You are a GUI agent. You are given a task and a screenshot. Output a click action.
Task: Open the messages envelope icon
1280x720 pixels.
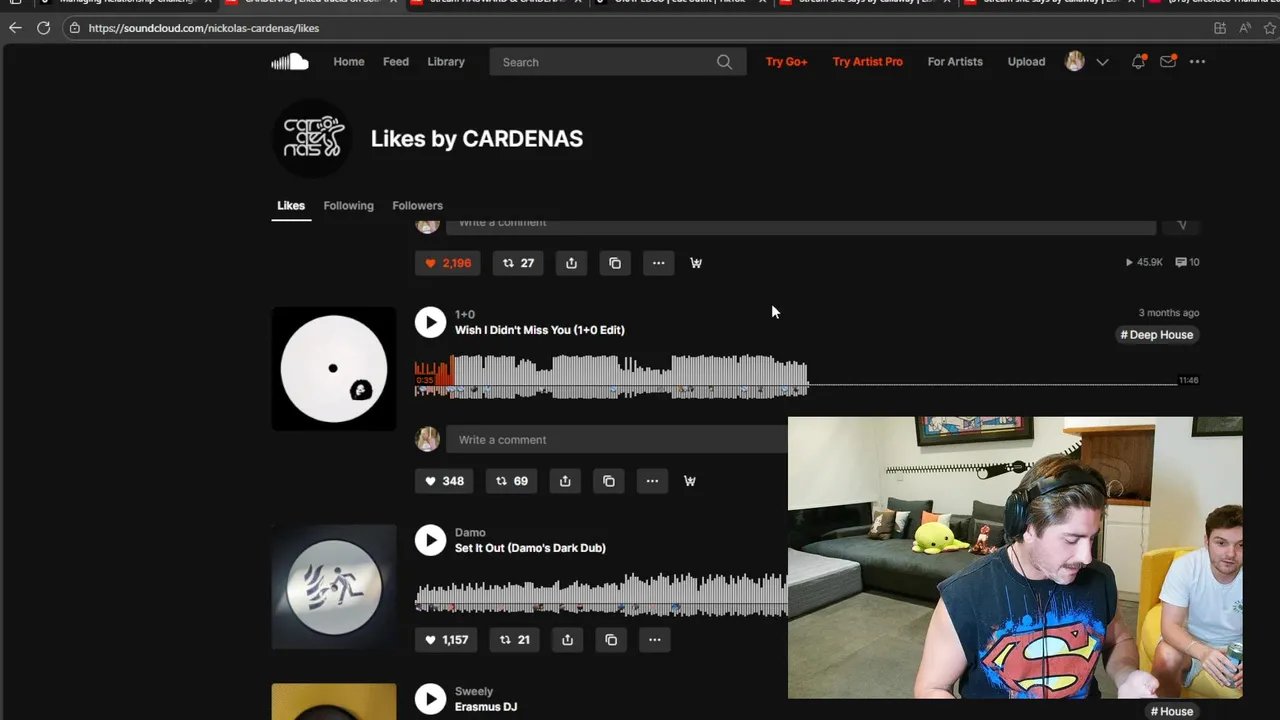[x=1167, y=62]
